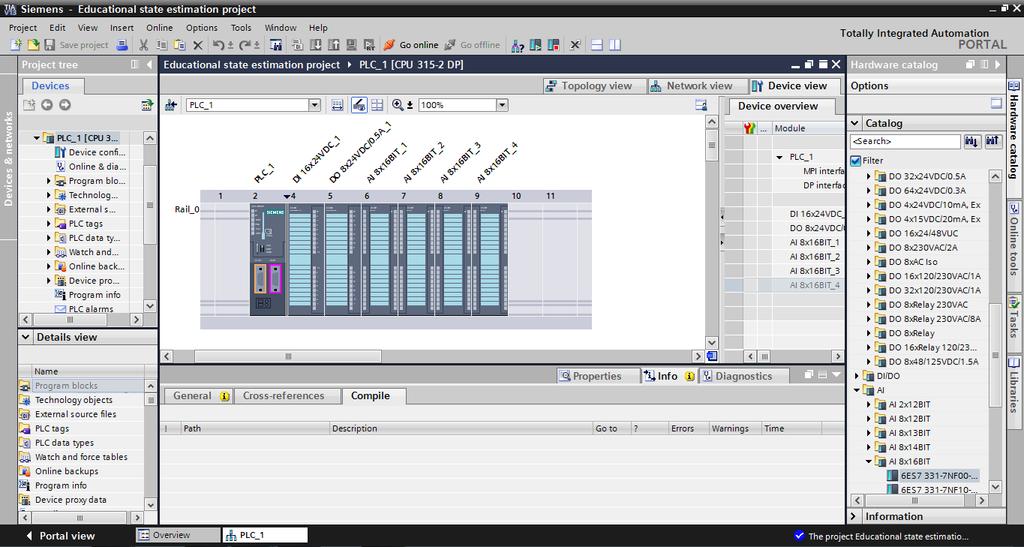The image size is (1024, 547).
Task: Click the New project toolbar icon
Action: pyautogui.click(x=16, y=45)
